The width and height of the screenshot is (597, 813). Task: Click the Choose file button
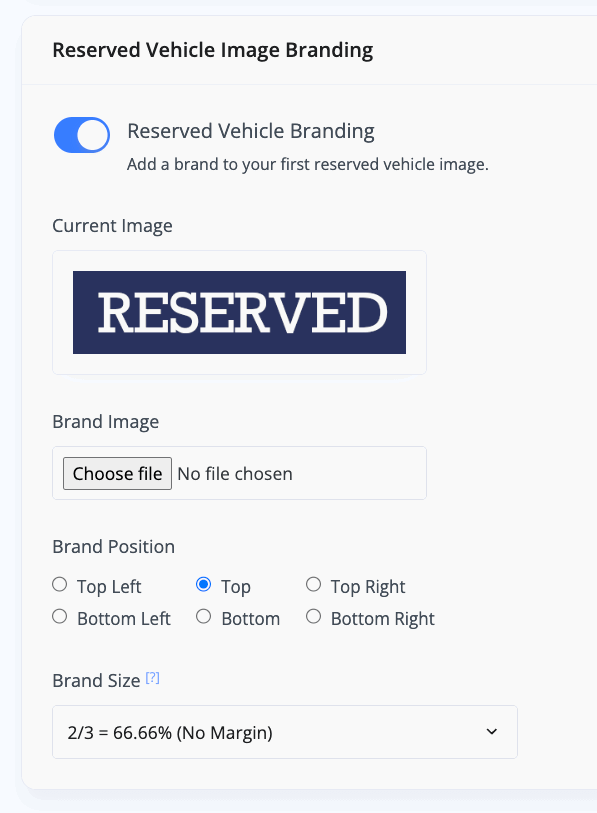[x=117, y=473]
